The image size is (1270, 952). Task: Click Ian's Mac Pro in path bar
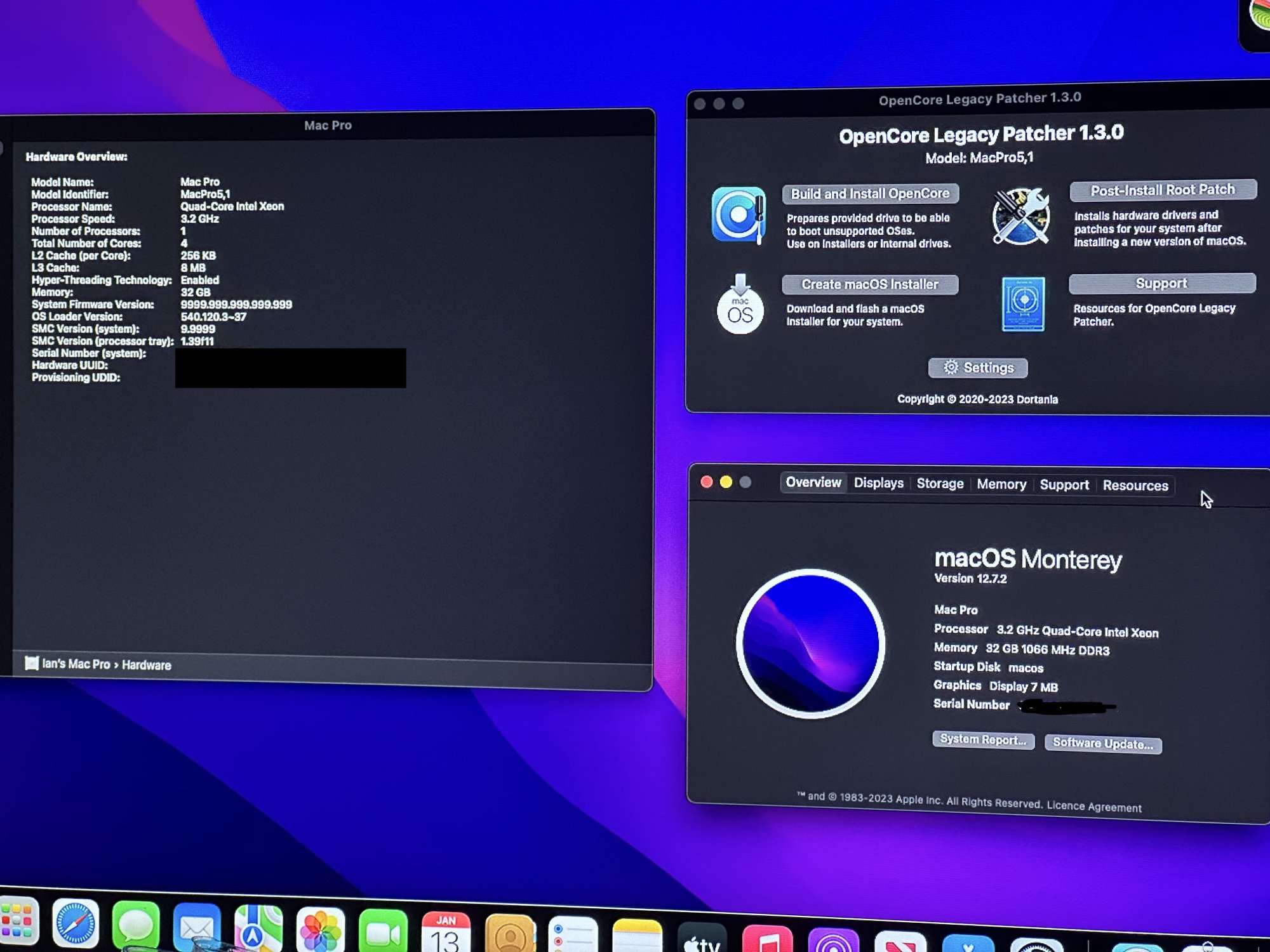coord(76,664)
